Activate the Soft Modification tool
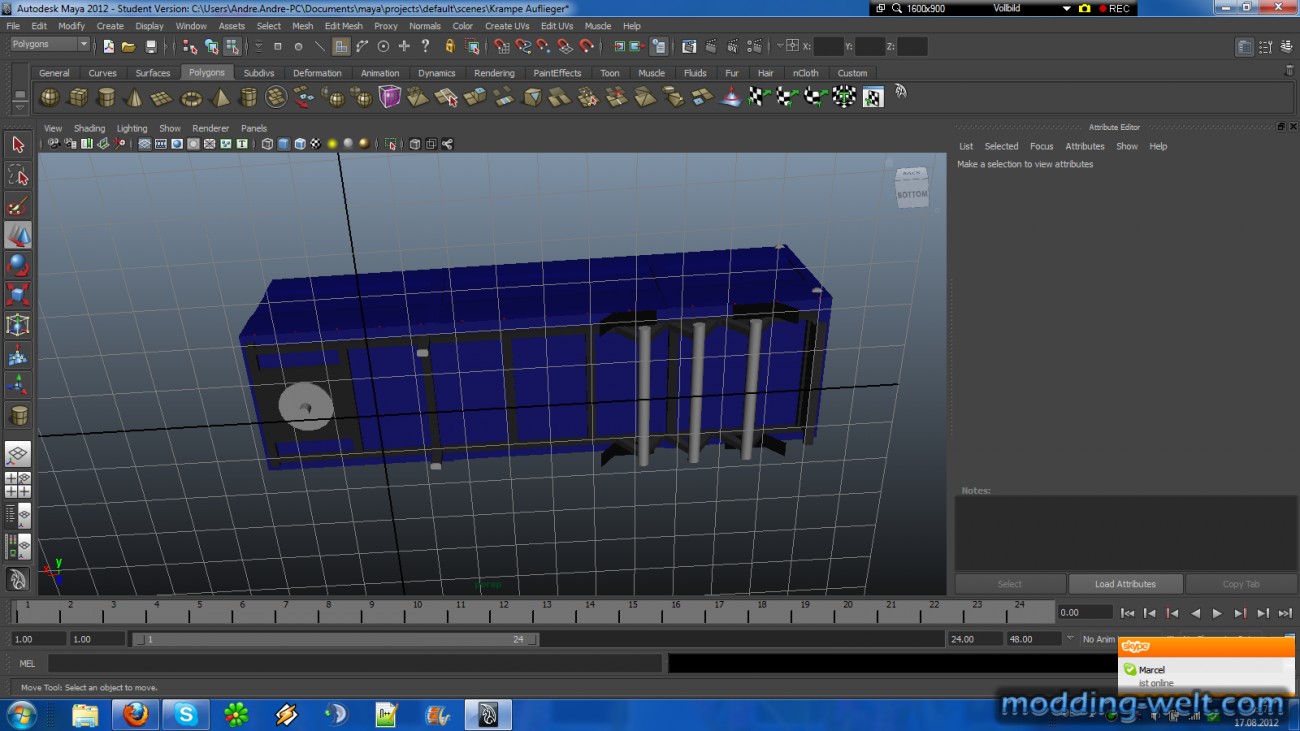 click(18, 355)
